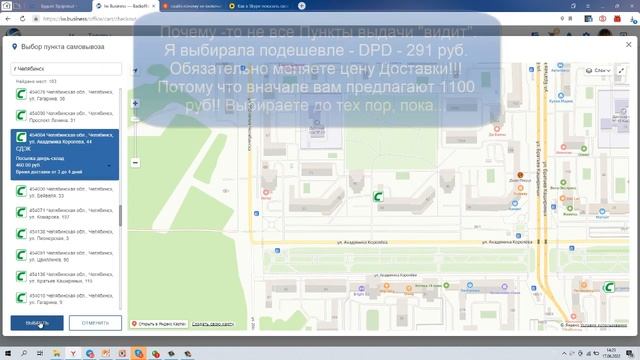The height and width of the screenshot is (360, 640).
Task: Edit the city search field Челябинск
Action: tap(66, 69)
